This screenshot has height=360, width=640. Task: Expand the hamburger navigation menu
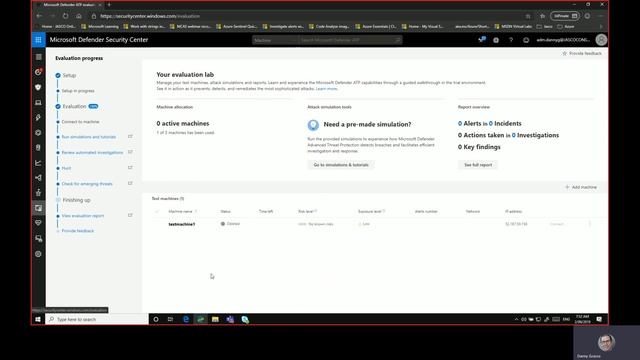38,57
